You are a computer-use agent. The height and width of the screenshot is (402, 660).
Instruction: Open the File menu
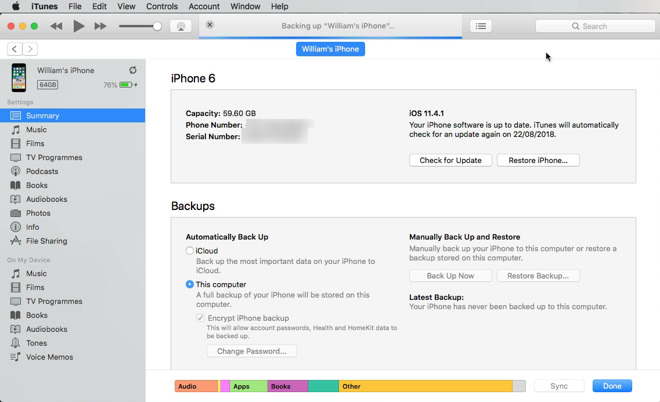coord(75,6)
